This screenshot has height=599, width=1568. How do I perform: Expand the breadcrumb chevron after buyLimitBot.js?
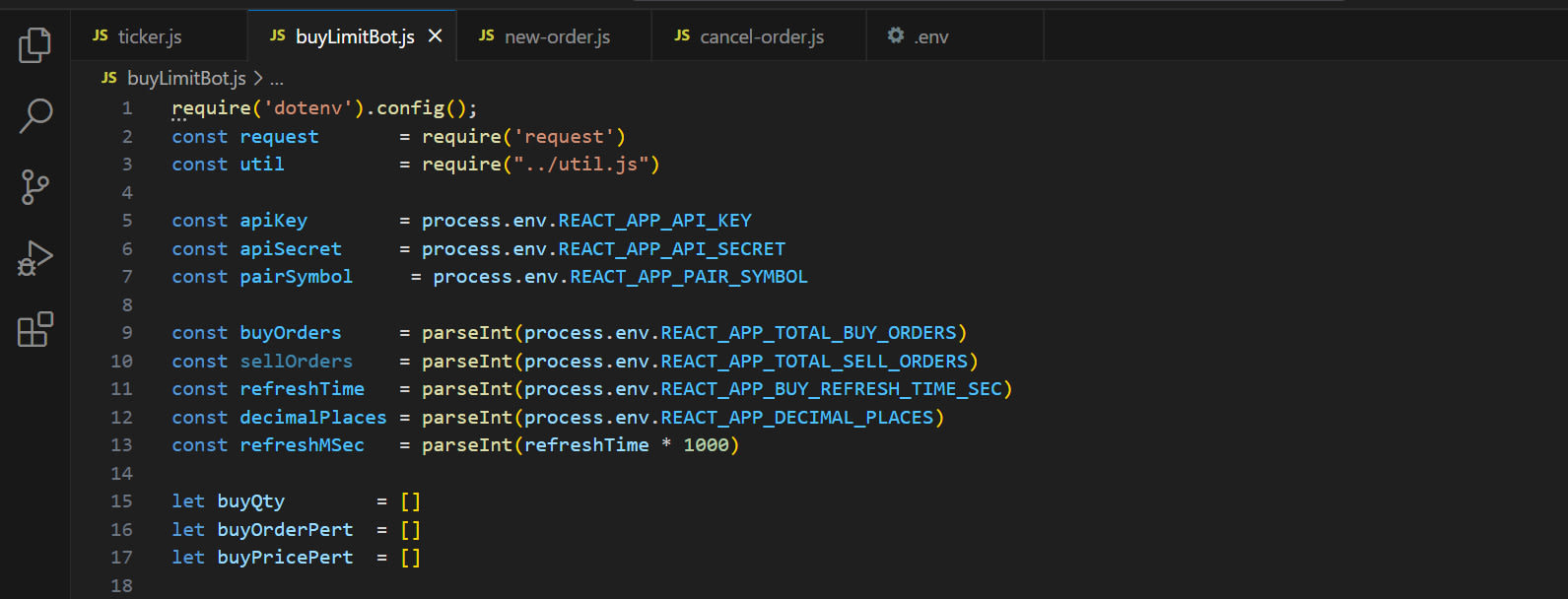tap(258, 78)
